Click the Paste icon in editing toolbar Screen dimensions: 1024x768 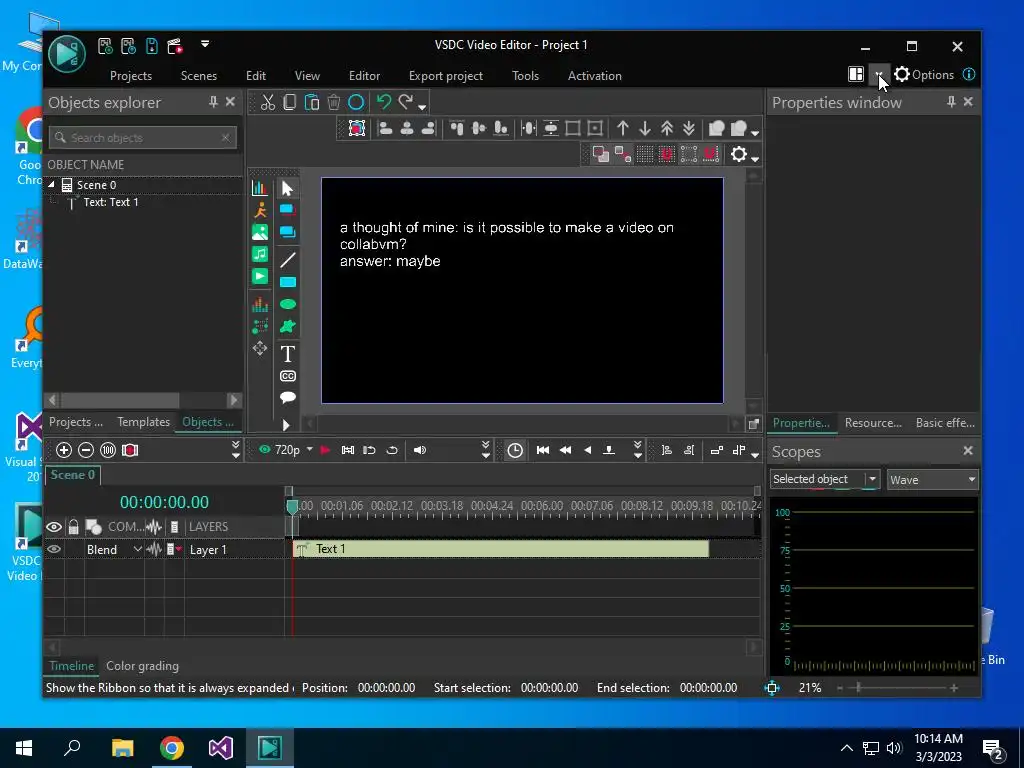(x=312, y=103)
